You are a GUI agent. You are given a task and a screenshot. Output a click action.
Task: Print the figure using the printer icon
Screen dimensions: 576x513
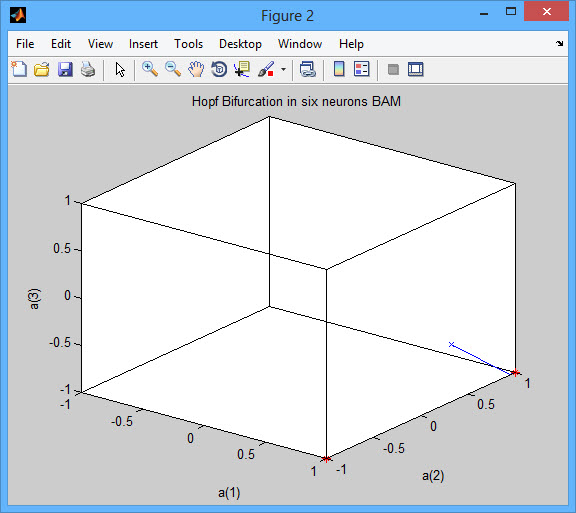[88, 69]
